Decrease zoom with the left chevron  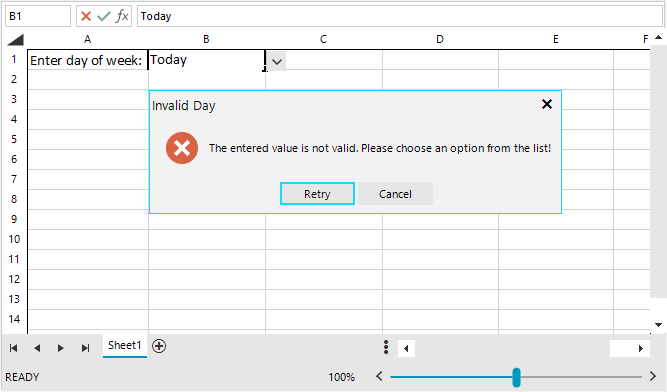(379, 376)
